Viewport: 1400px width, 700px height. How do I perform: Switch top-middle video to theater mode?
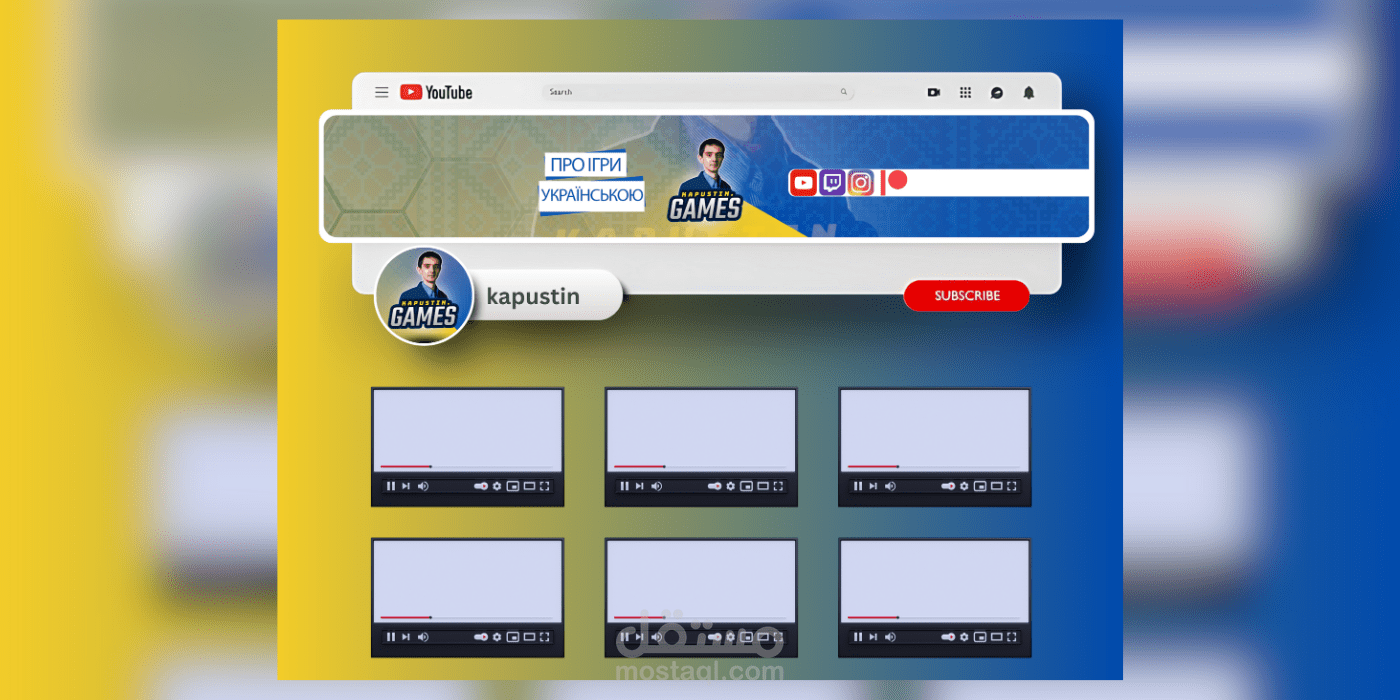click(x=763, y=486)
